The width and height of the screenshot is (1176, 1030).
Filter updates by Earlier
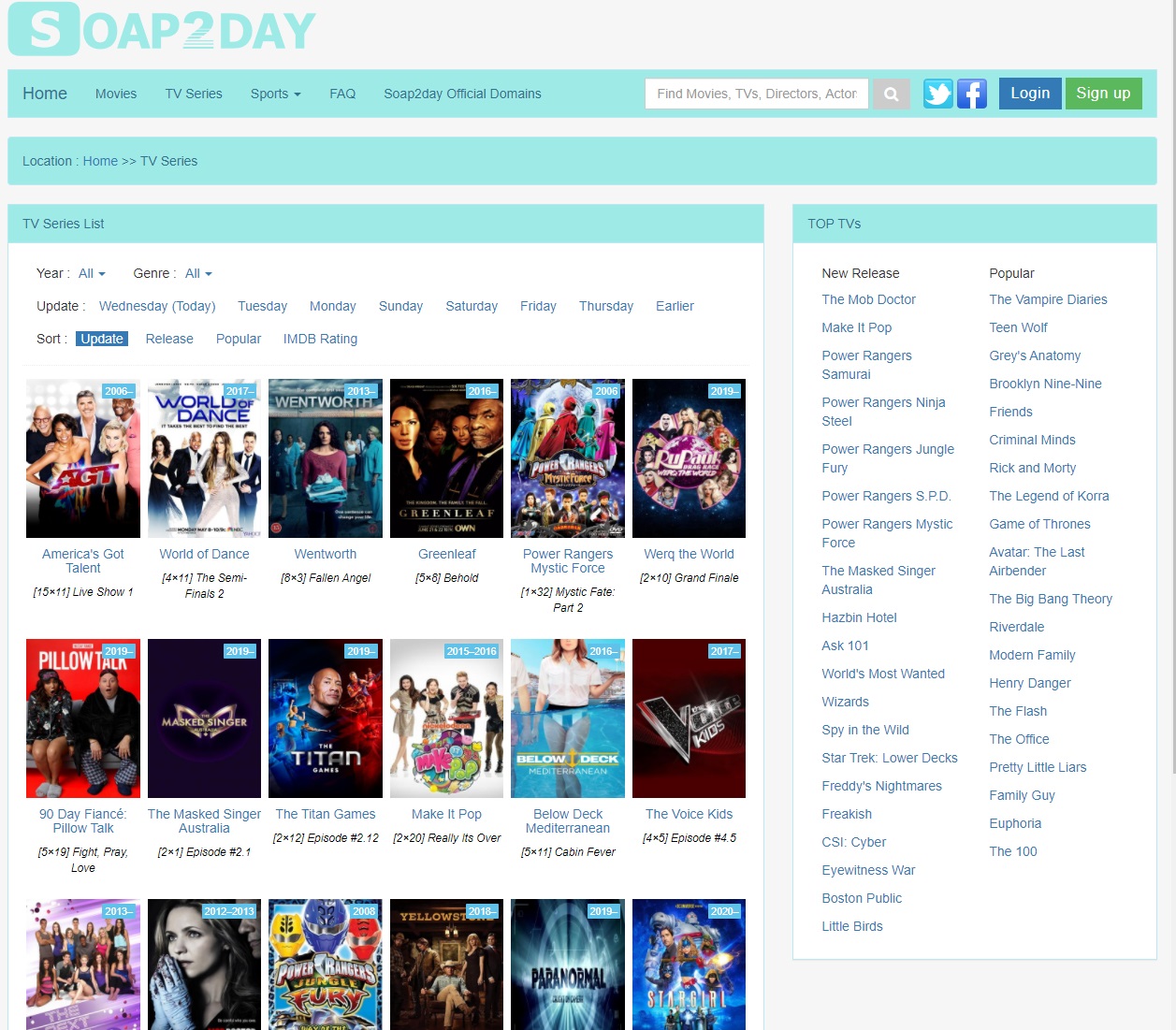click(675, 306)
